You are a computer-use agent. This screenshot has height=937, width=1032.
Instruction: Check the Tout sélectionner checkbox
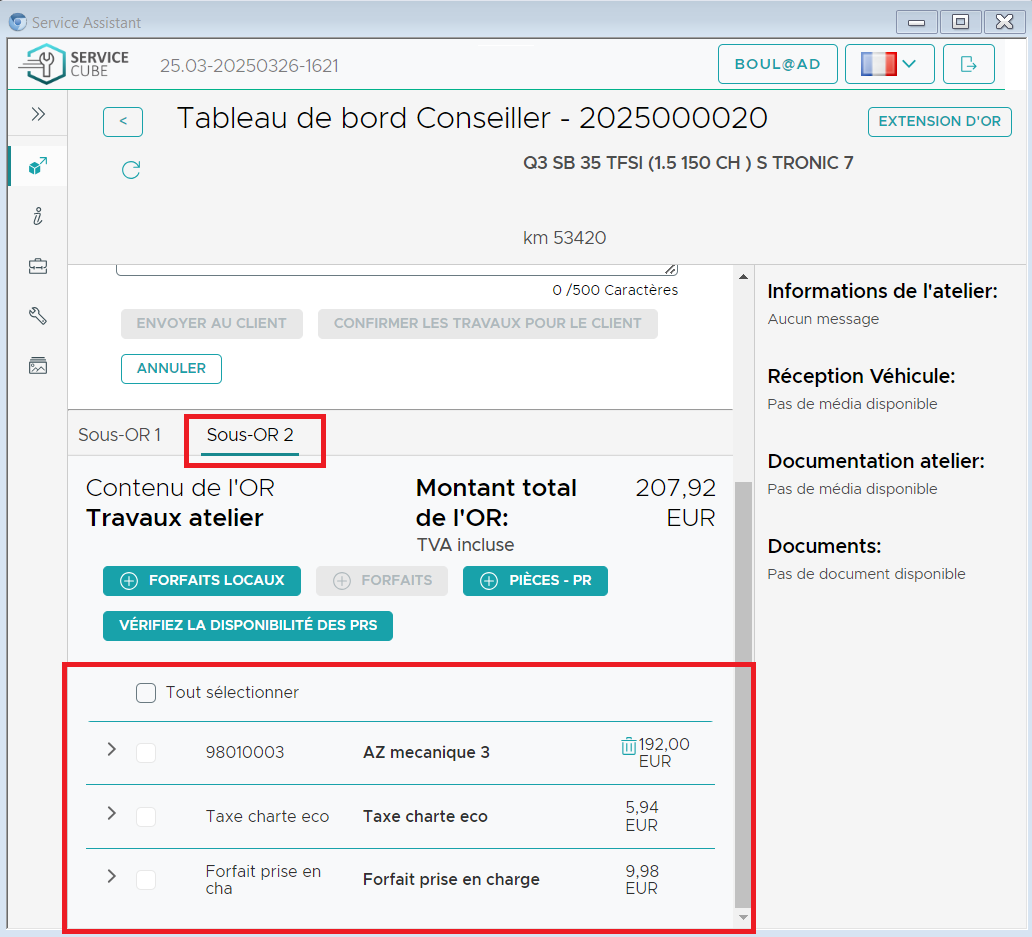pyautogui.click(x=146, y=693)
